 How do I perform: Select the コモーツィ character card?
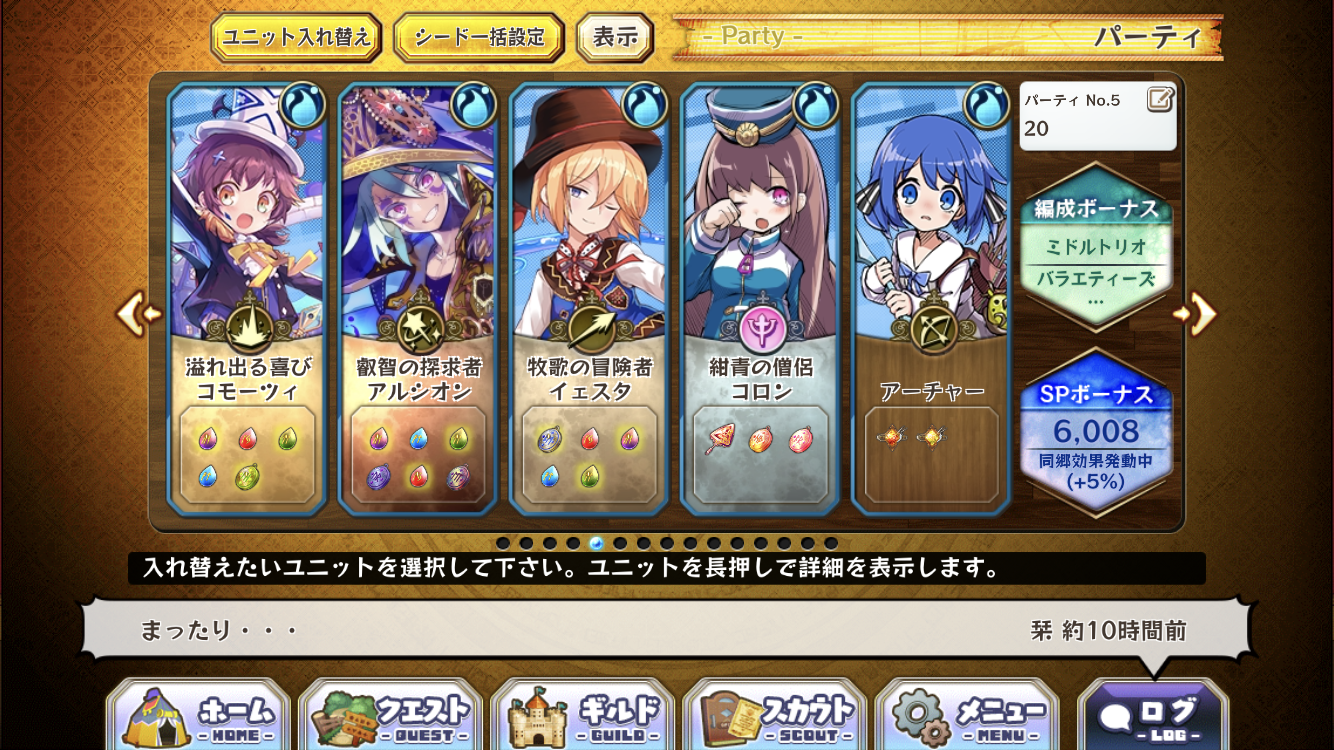tap(247, 299)
